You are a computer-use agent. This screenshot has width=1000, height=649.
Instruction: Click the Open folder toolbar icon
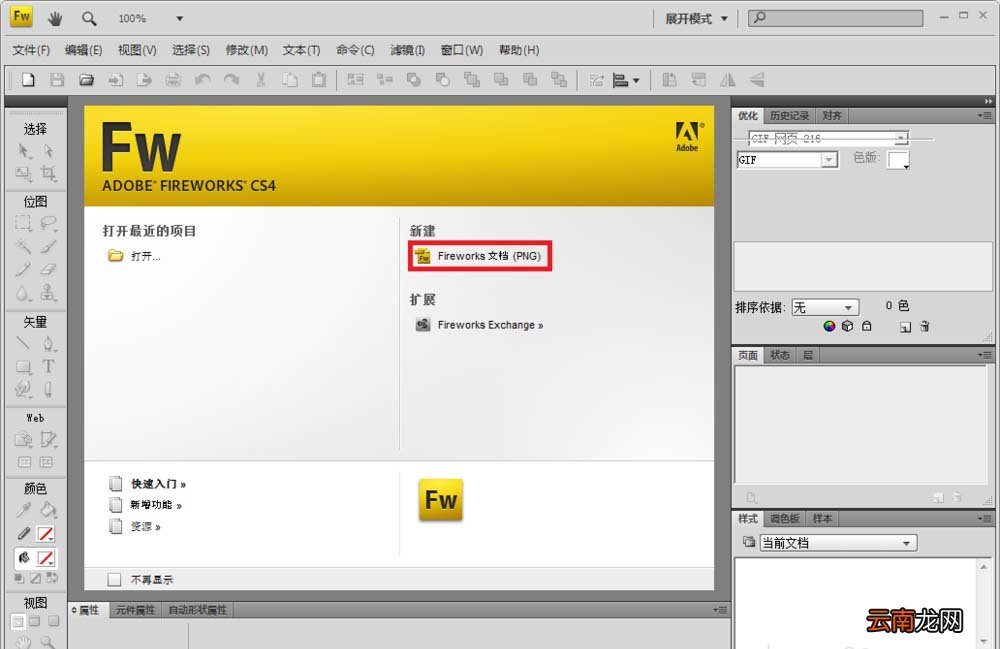point(87,80)
